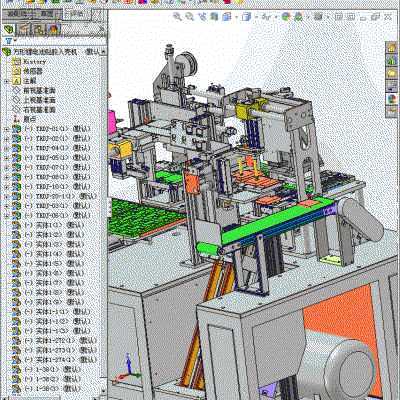The width and height of the screenshot is (400, 400).
Task: Open the SolidWorks Resources task pane tab
Action: pyautogui.click(x=392, y=48)
